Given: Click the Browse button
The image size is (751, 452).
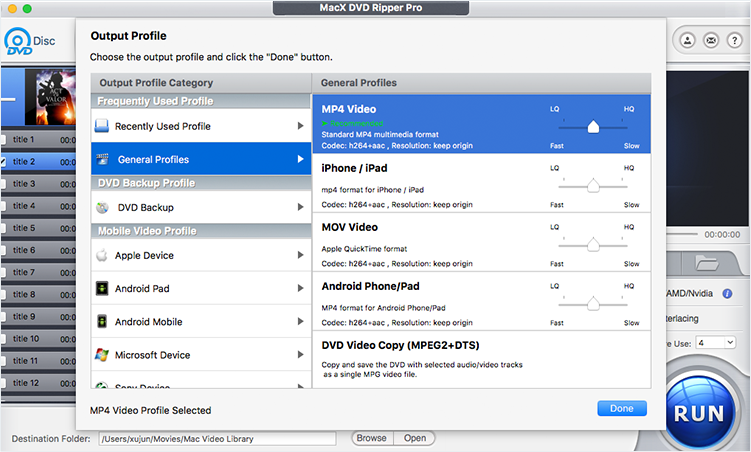Looking at the screenshot, I should 371,438.
